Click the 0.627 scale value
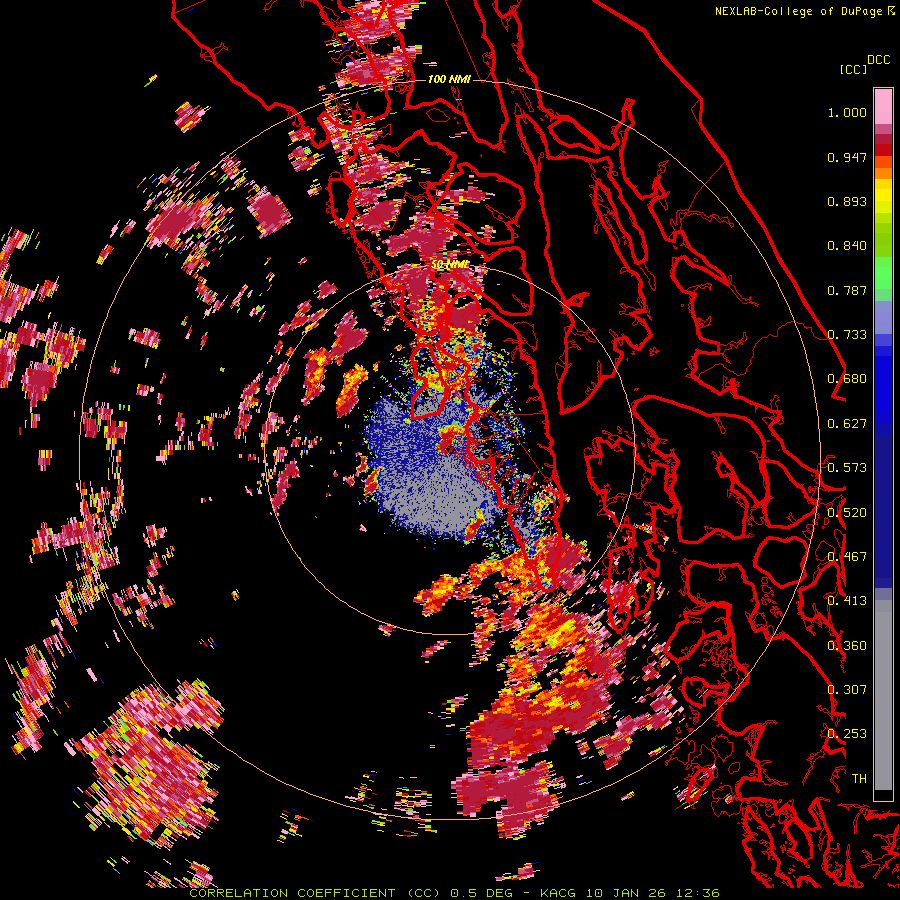The width and height of the screenshot is (900, 900). 847,424
